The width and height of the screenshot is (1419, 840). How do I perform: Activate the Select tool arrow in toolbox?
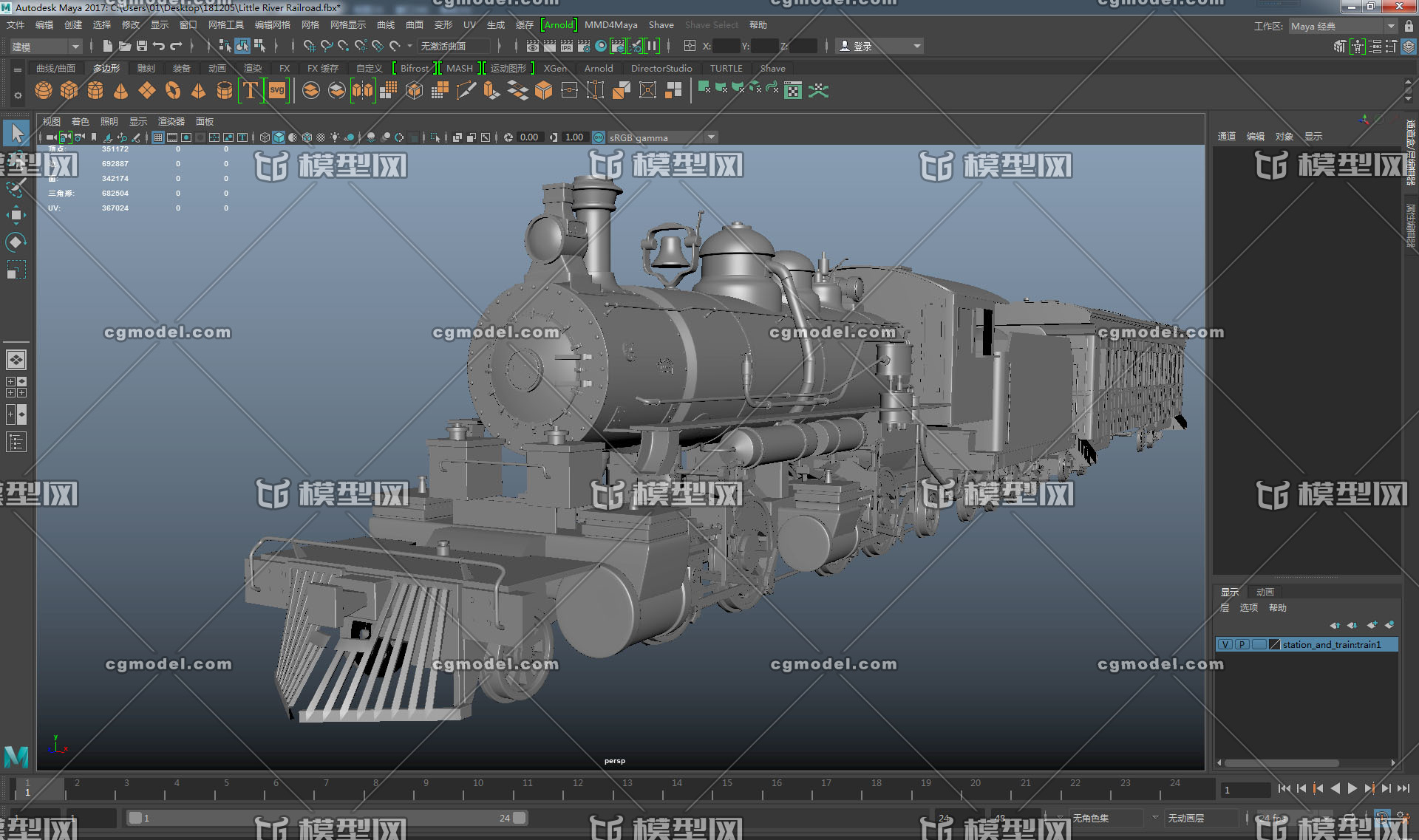[16, 134]
